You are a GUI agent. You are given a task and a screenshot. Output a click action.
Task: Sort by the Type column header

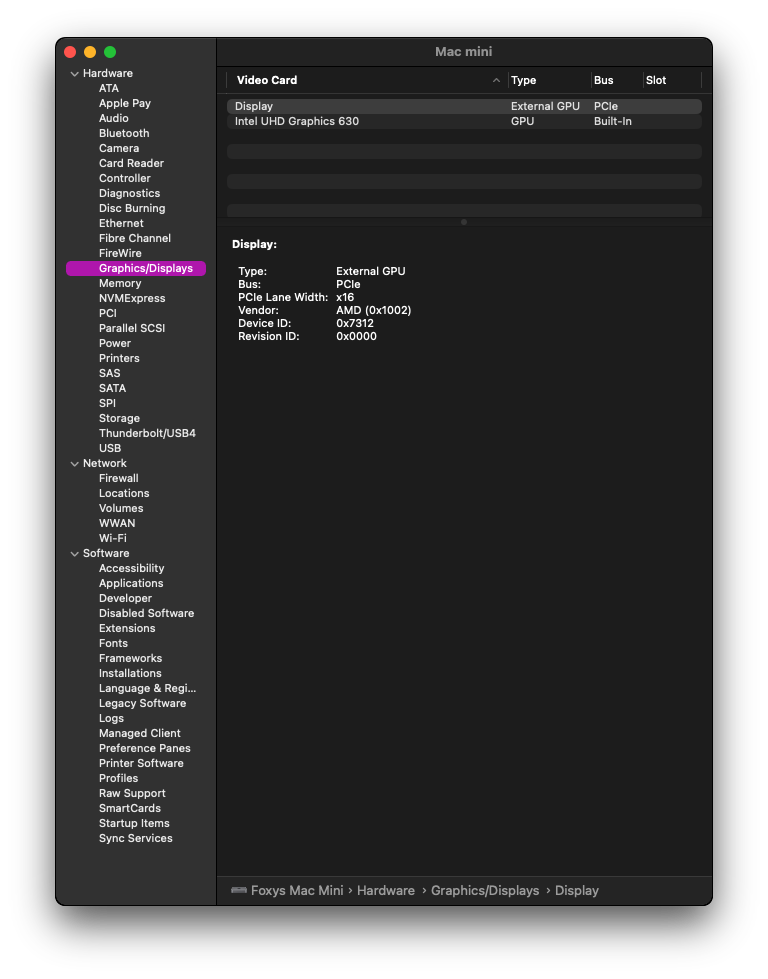(x=524, y=79)
